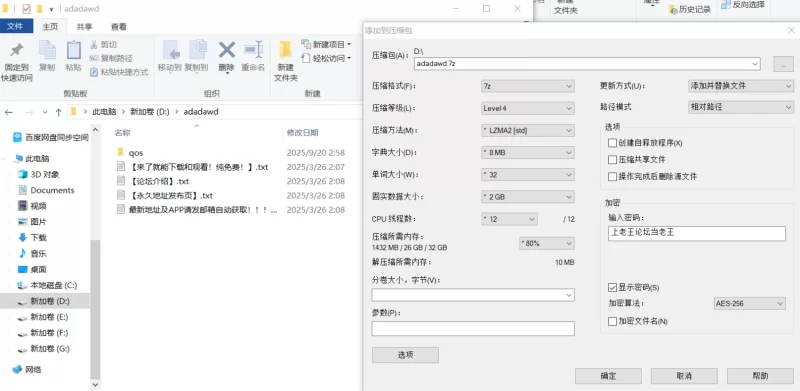Open 压缩等级 Level 4 dropdown
800x391 pixels.
pyautogui.click(x=528, y=108)
